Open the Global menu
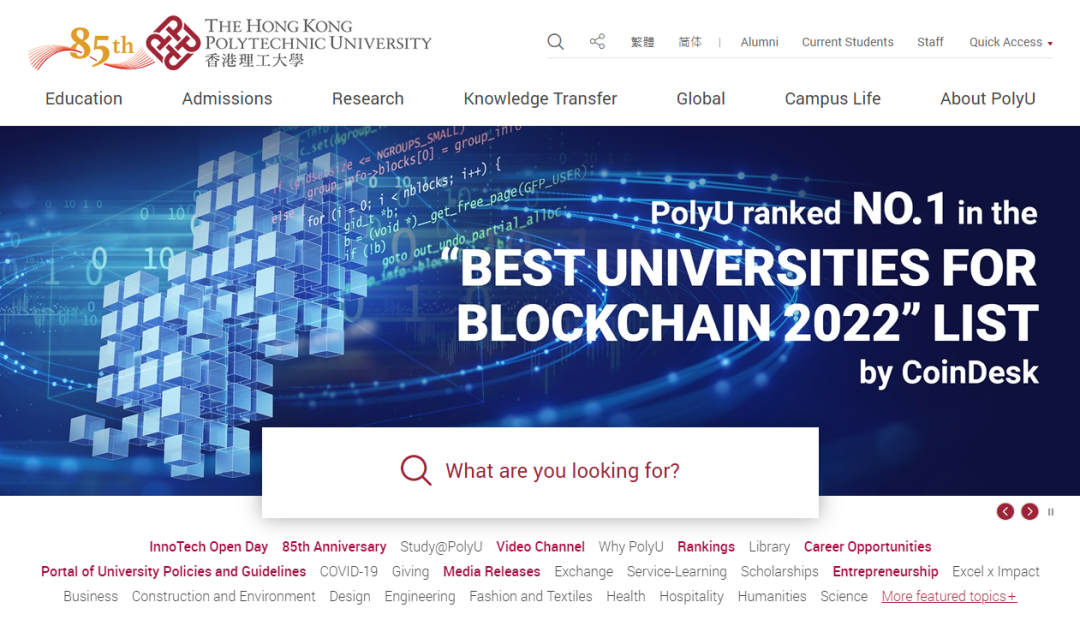This screenshot has height=620, width=1080. (700, 99)
